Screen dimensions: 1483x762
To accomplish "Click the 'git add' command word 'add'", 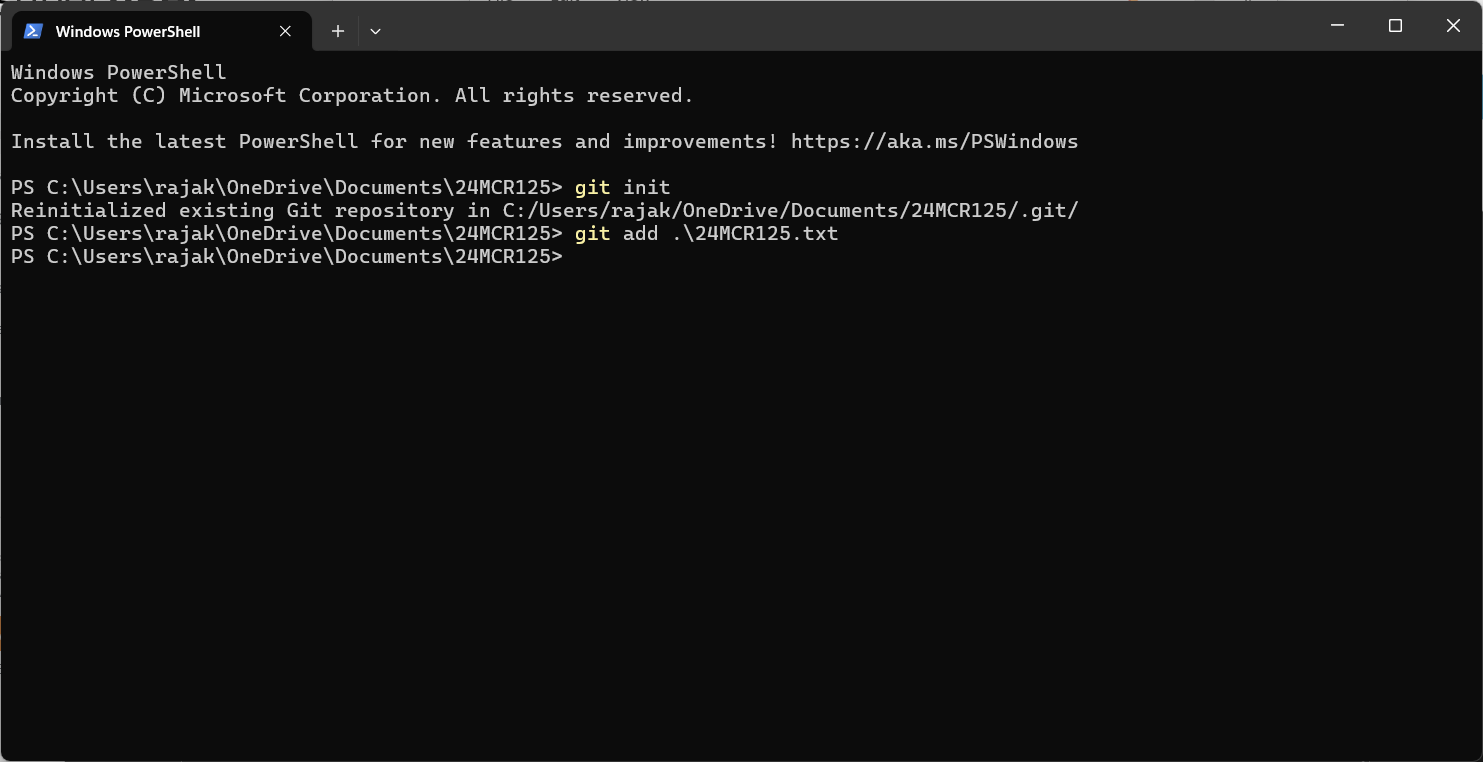I will (x=641, y=234).
